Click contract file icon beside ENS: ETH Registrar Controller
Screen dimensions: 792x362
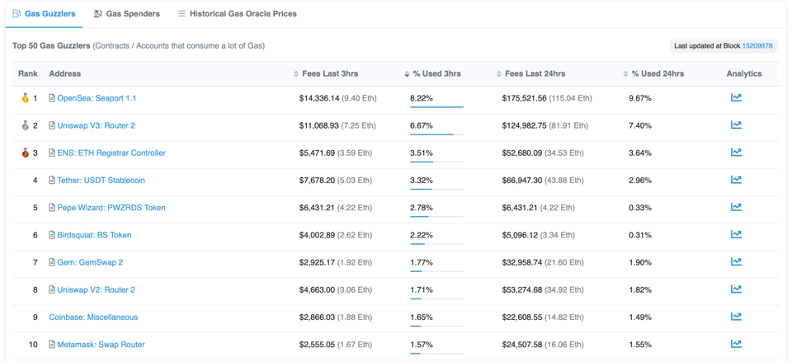pos(52,152)
